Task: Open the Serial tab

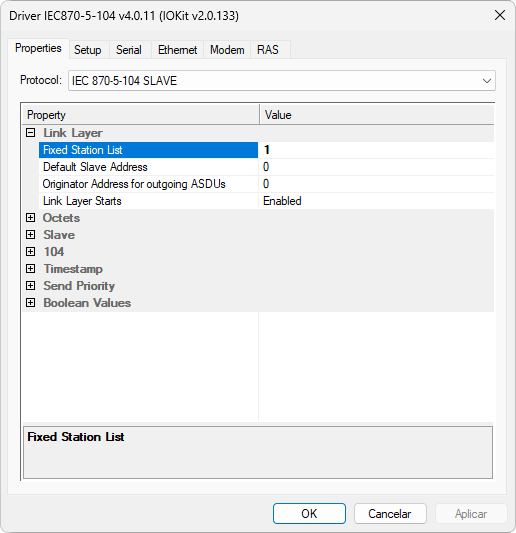Action: click(129, 50)
